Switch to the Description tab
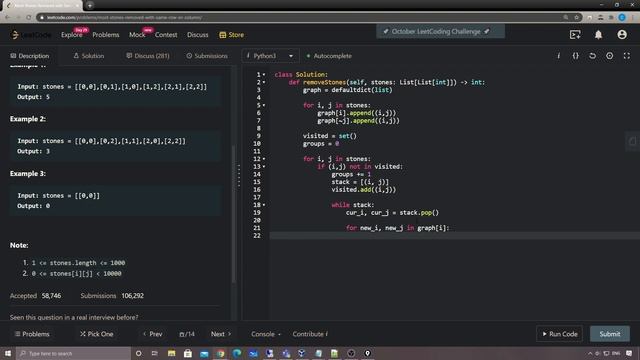The width and height of the screenshot is (640, 360). tap(29, 56)
